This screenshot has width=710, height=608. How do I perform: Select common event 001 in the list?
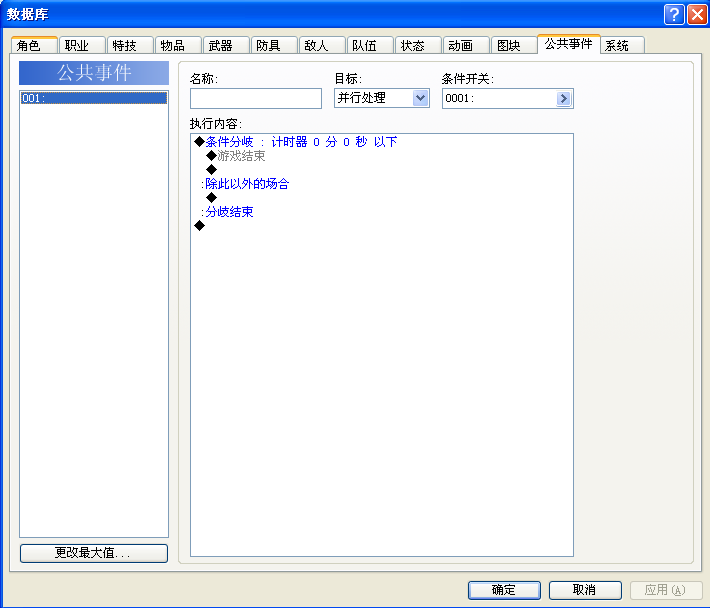(x=94, y=98)
